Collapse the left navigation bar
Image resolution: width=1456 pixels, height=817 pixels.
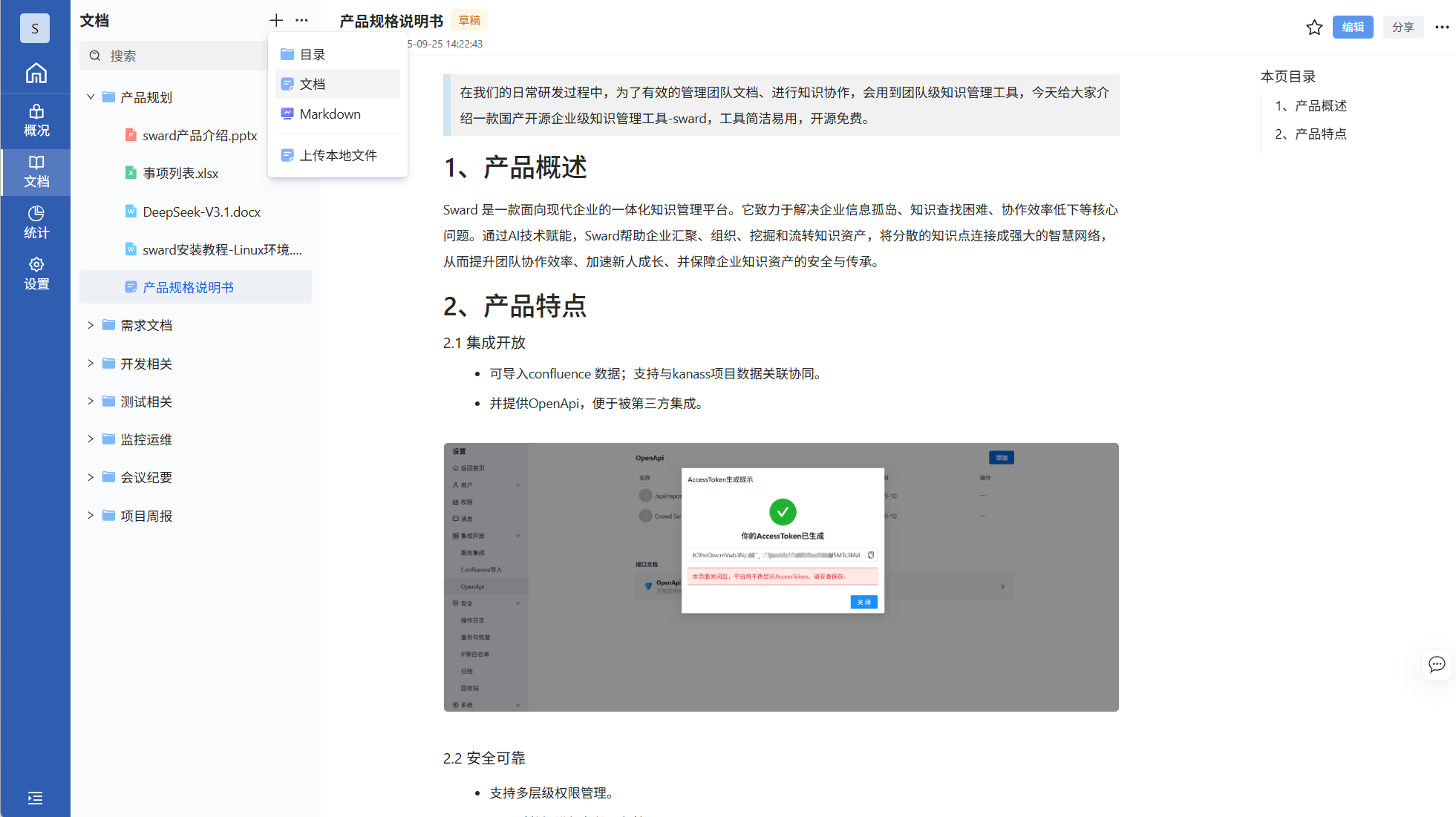tap(35, 798)
